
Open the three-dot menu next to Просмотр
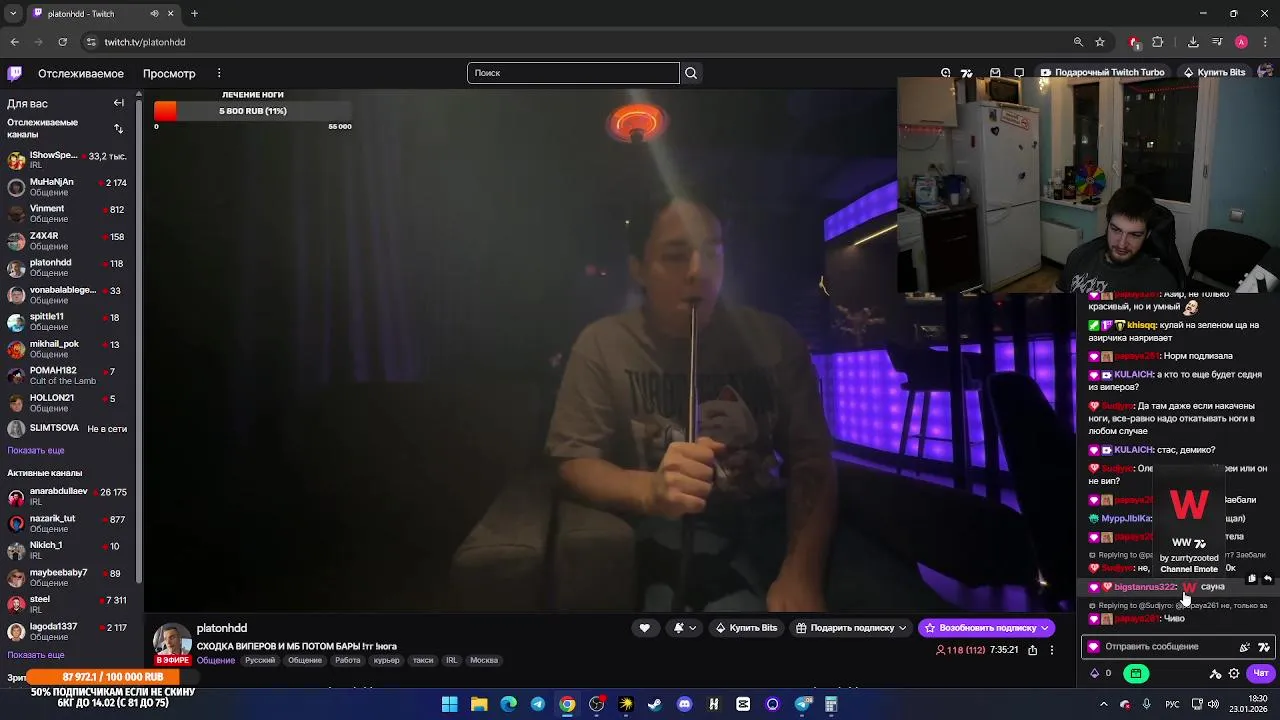coord(219,73)
